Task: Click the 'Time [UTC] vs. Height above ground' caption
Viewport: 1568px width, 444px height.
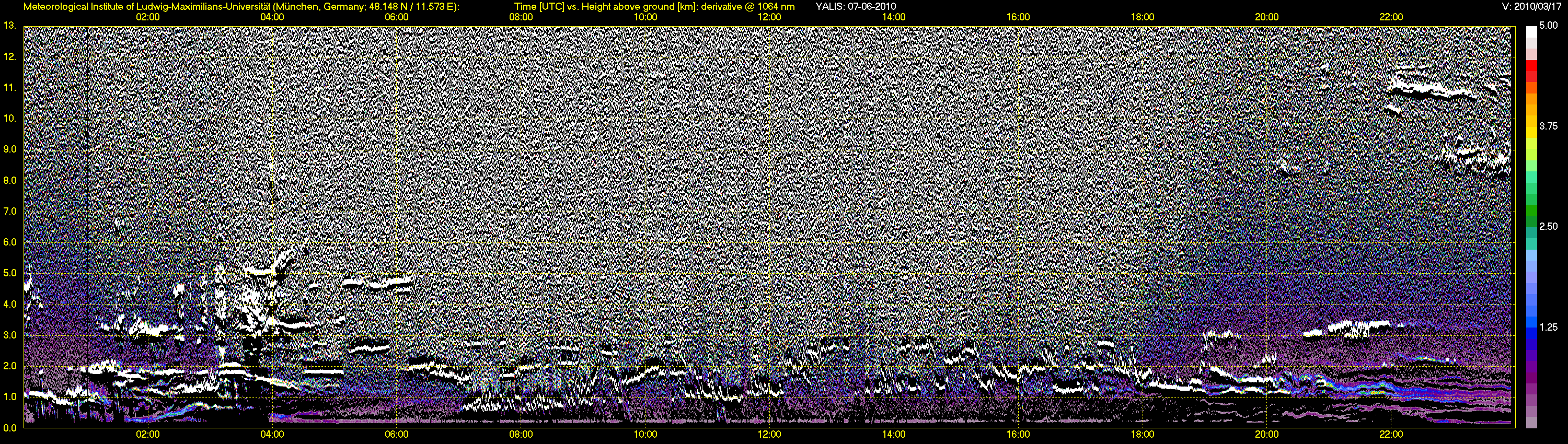Action: click(654, 6)
